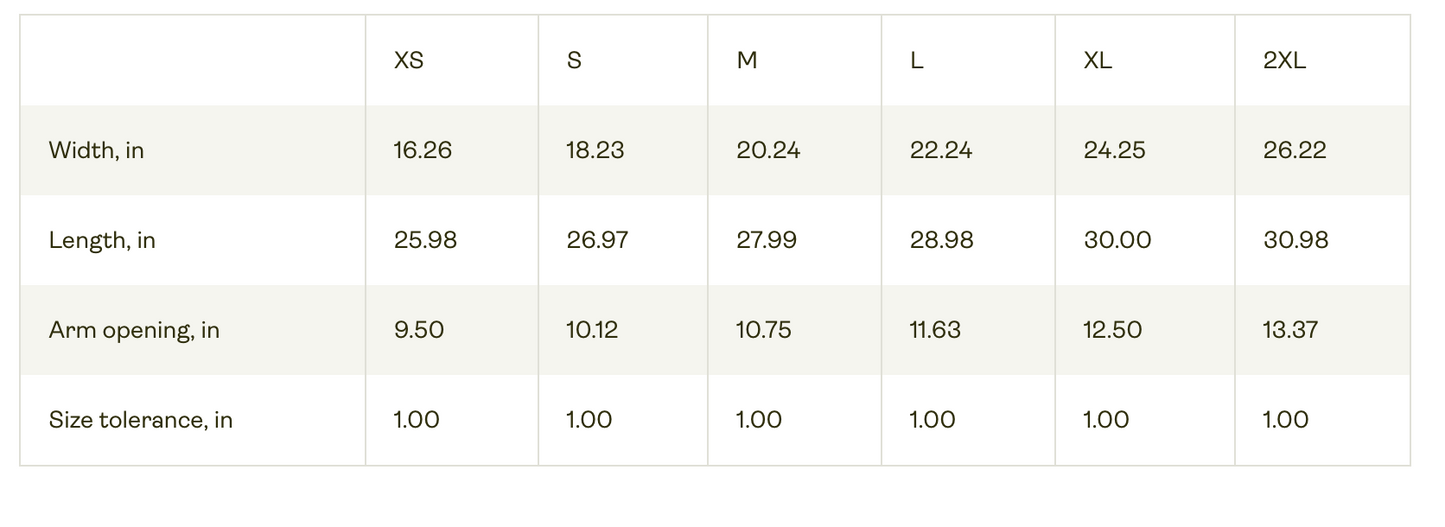Click the XS width value 16.26

click(x=423, y=150)
